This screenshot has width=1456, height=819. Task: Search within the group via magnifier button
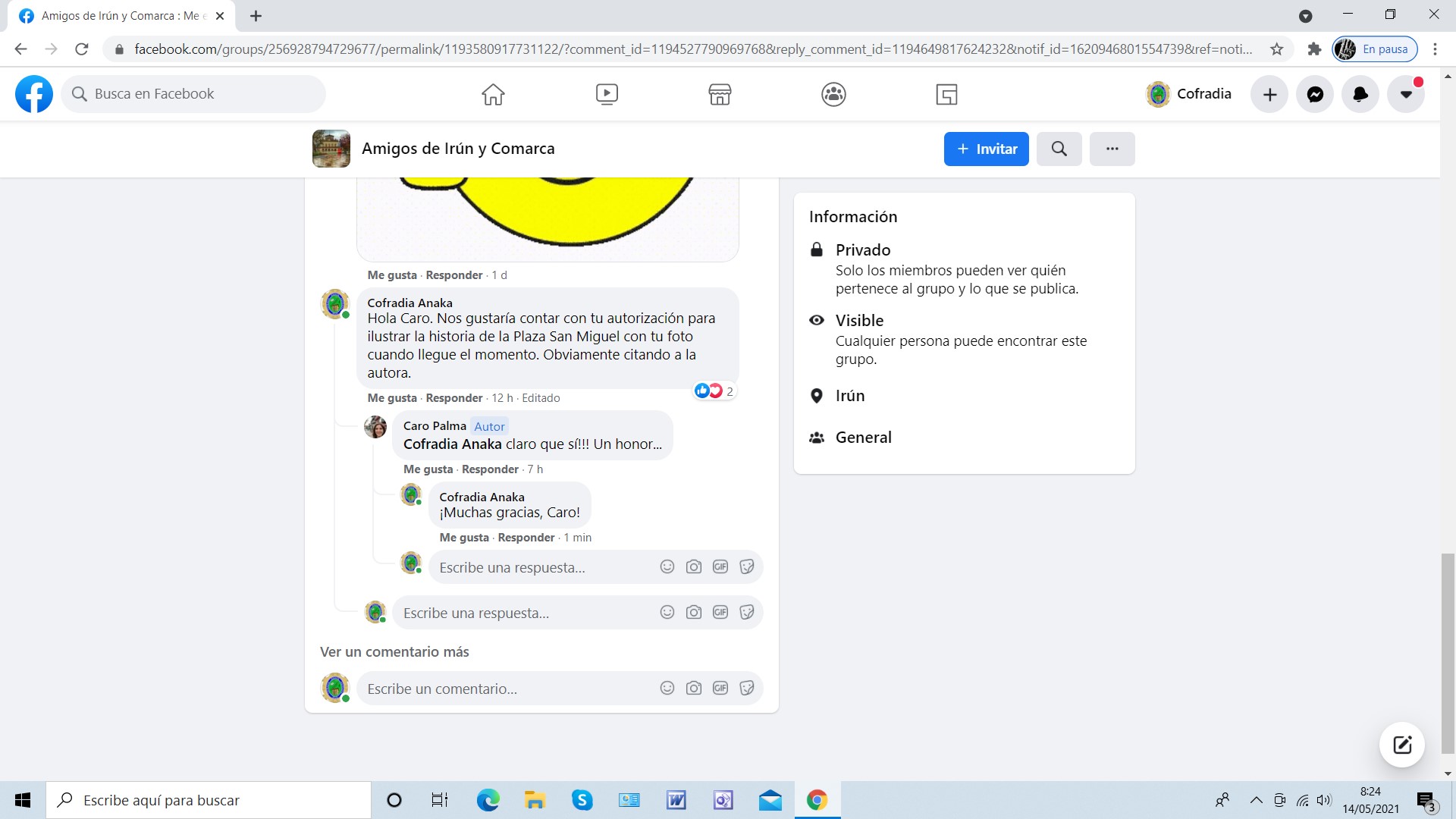(x=1059, y=149)
